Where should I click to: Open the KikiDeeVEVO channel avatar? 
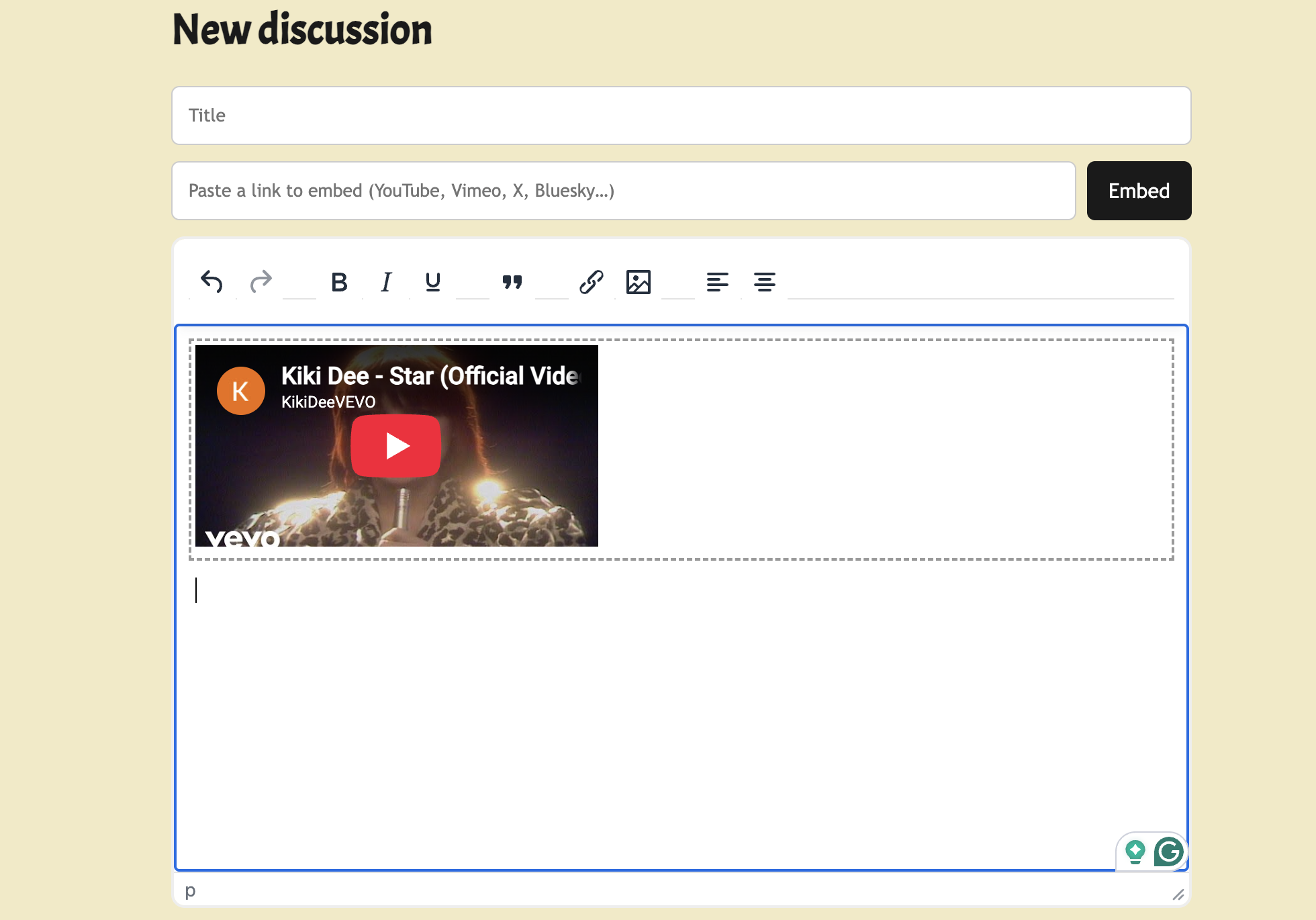[240, 391]
